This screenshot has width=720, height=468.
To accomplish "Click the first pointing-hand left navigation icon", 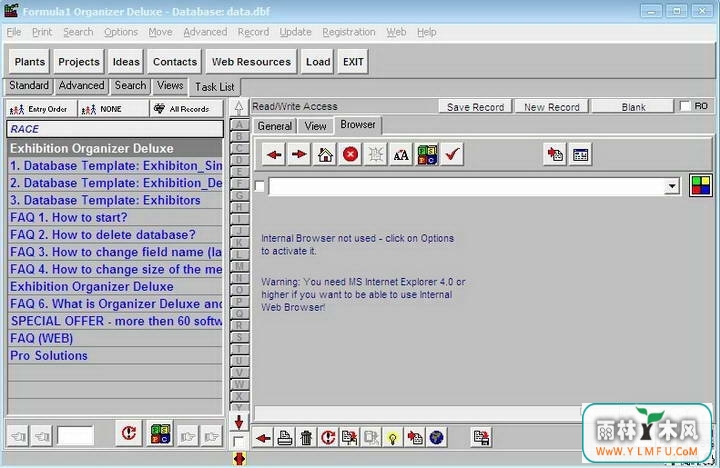I will point(18,436).
